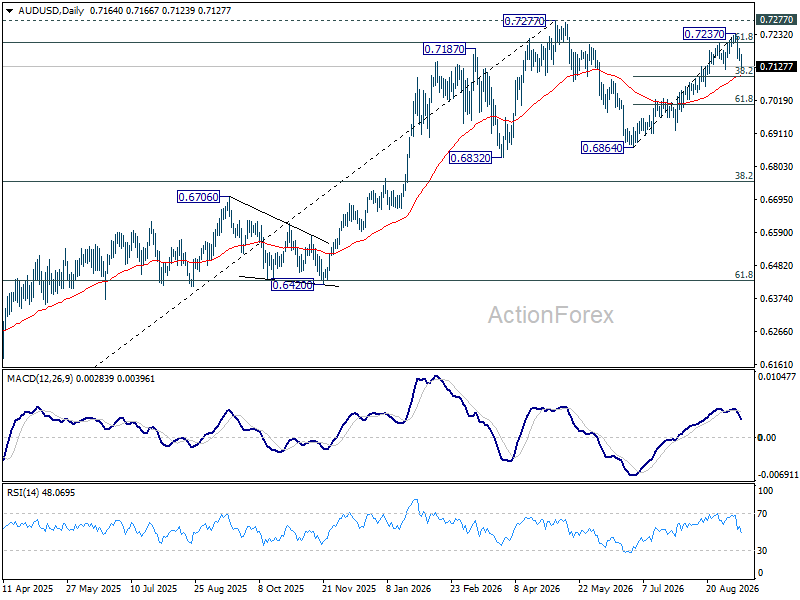The image size is (800, 600).
Task: Select the ActionForex watermark text
Action: click(x=551, y=315)
